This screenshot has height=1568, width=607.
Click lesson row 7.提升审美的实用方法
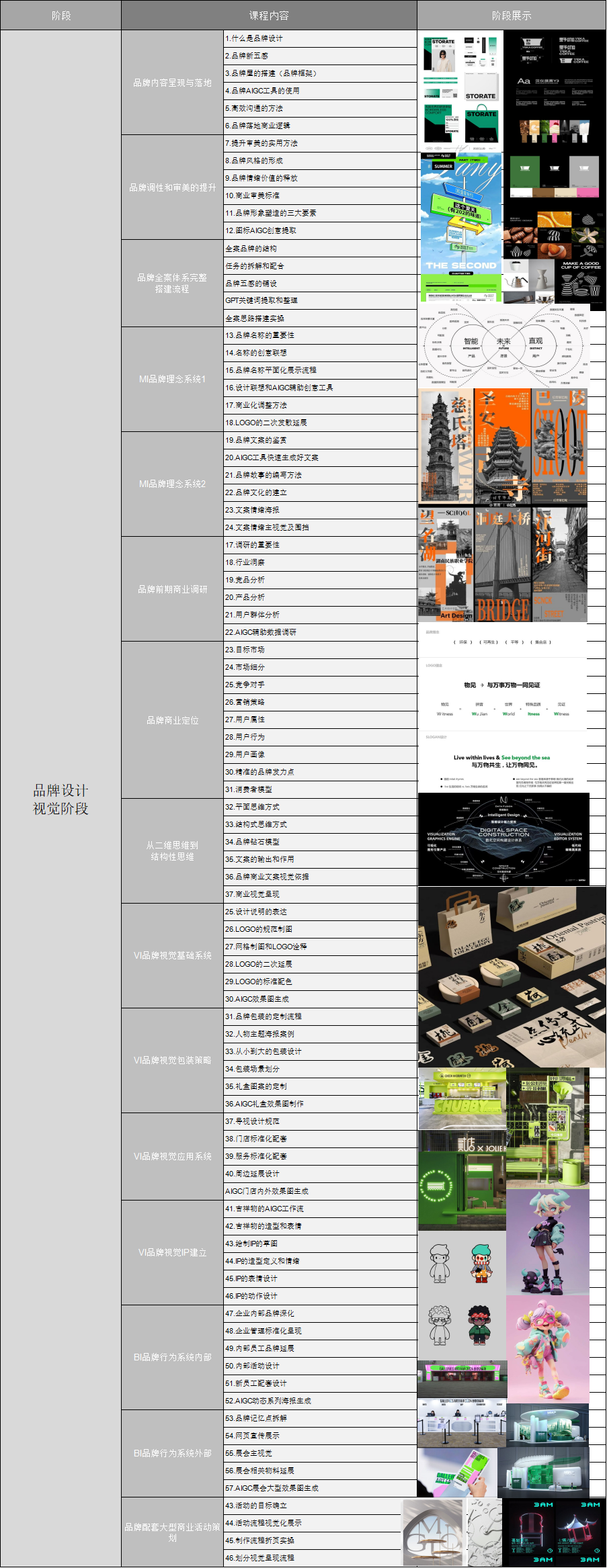[320, 143]
